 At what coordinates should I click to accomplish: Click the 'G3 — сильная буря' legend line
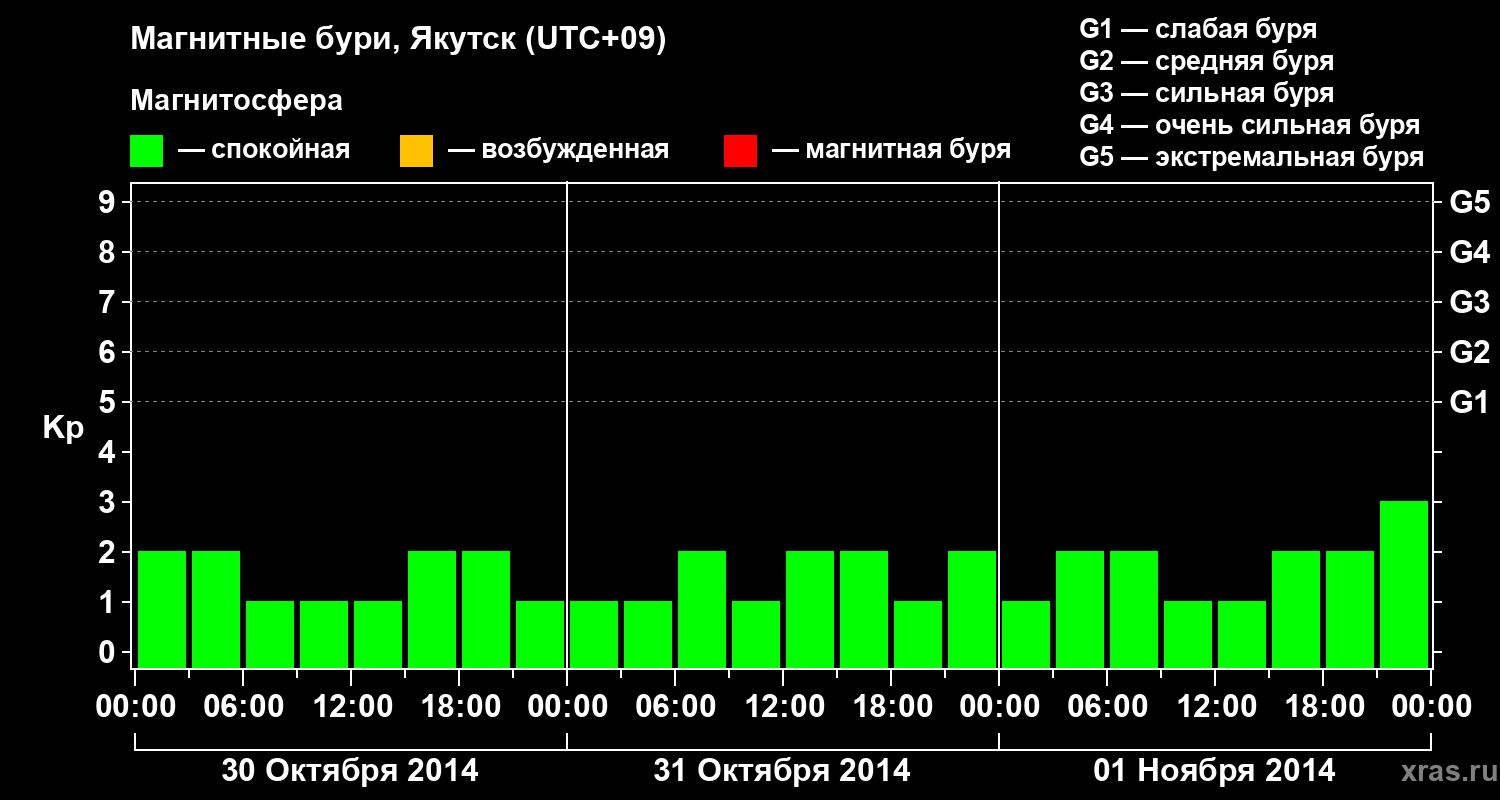click(1207, 93)
